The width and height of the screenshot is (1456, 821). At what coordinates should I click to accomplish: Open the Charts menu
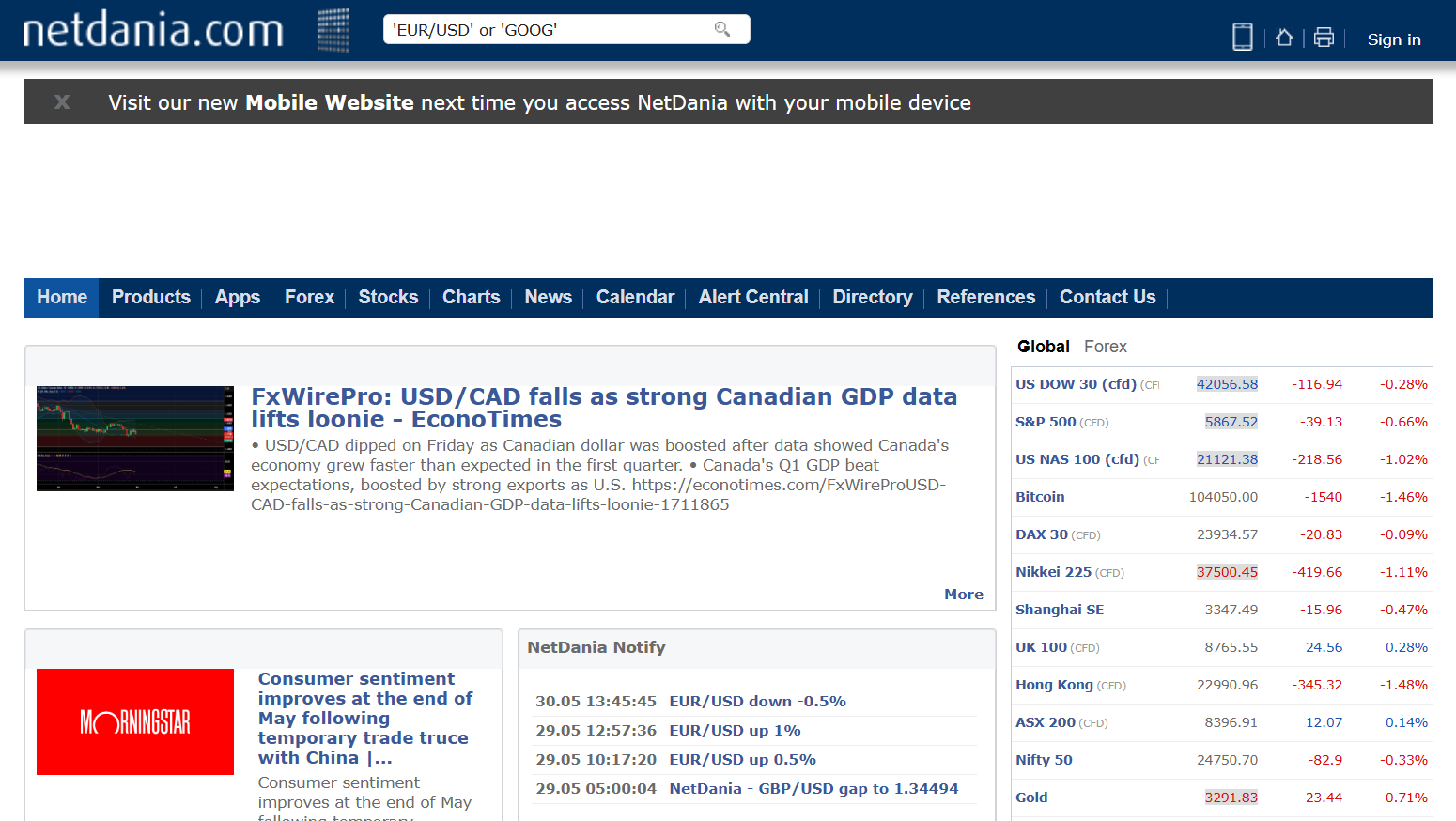(472, 297)
